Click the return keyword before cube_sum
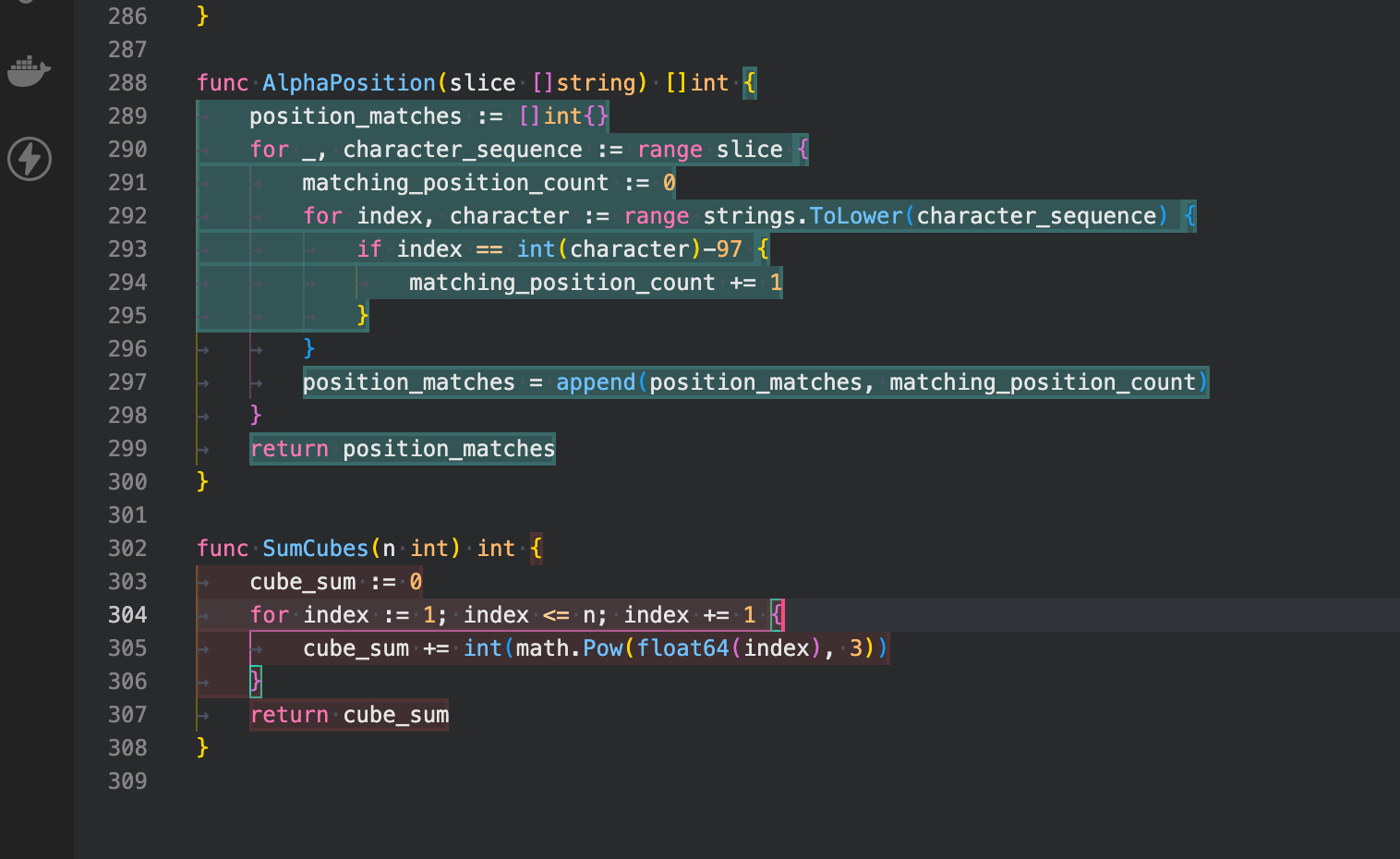 (289, 715)
